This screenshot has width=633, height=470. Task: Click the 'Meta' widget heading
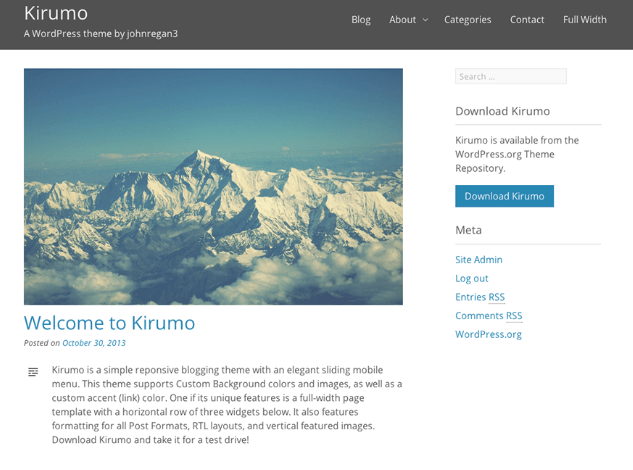(x=468, y=230)
